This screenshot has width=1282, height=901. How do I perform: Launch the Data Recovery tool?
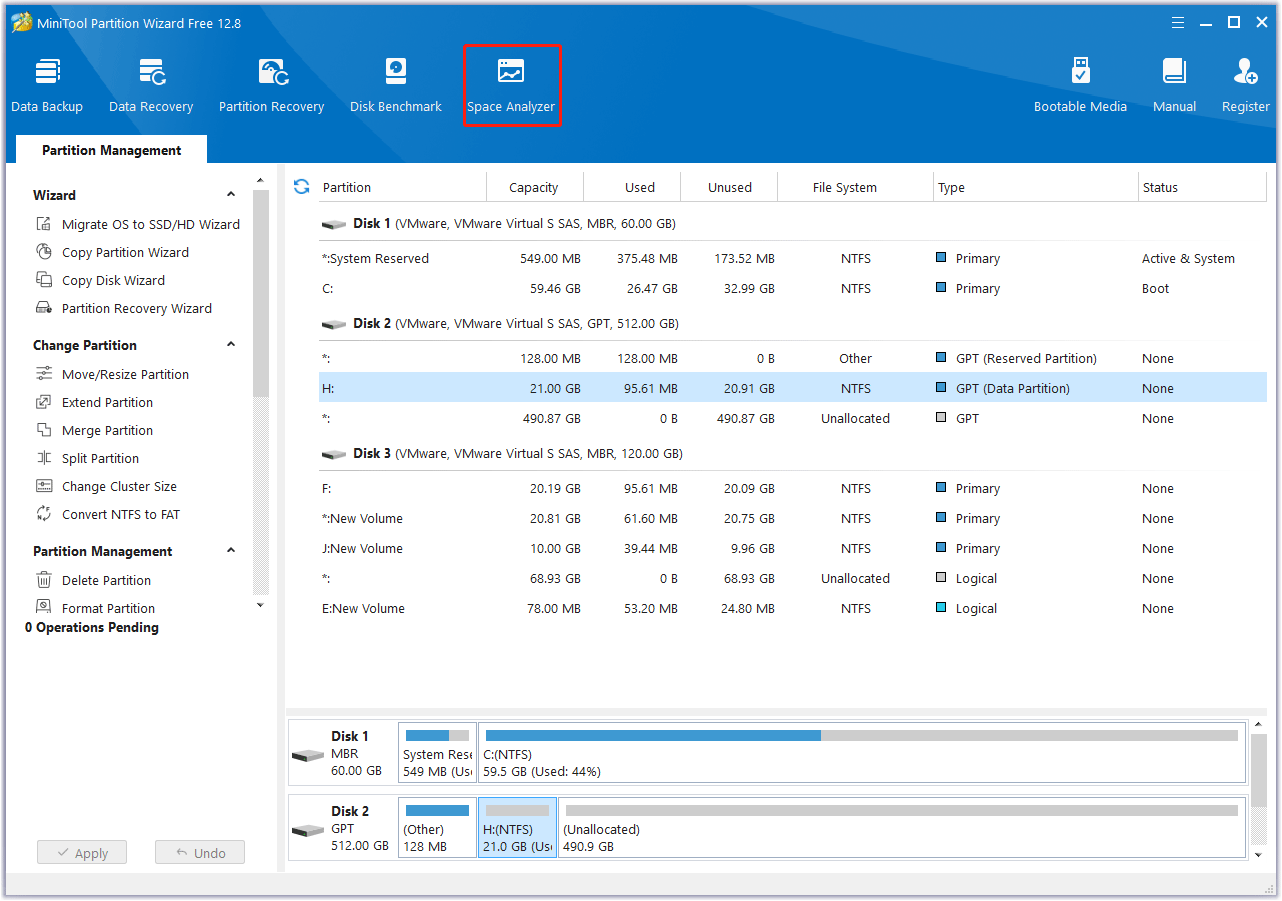coord(151,86)
